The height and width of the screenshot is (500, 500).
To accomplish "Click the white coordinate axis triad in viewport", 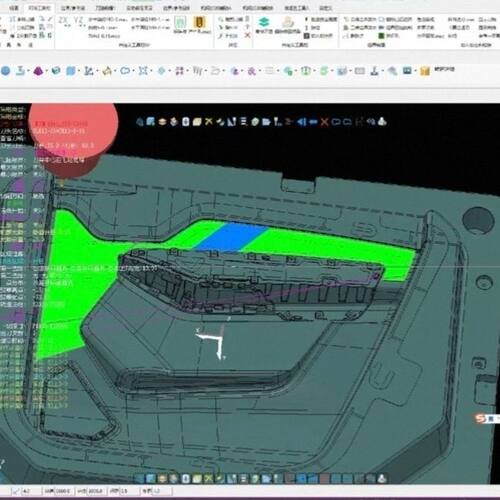I will pos(212,343).
